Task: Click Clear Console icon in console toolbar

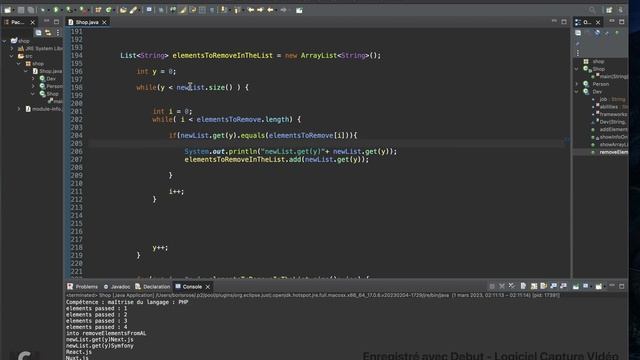Action: click(523, 286)
